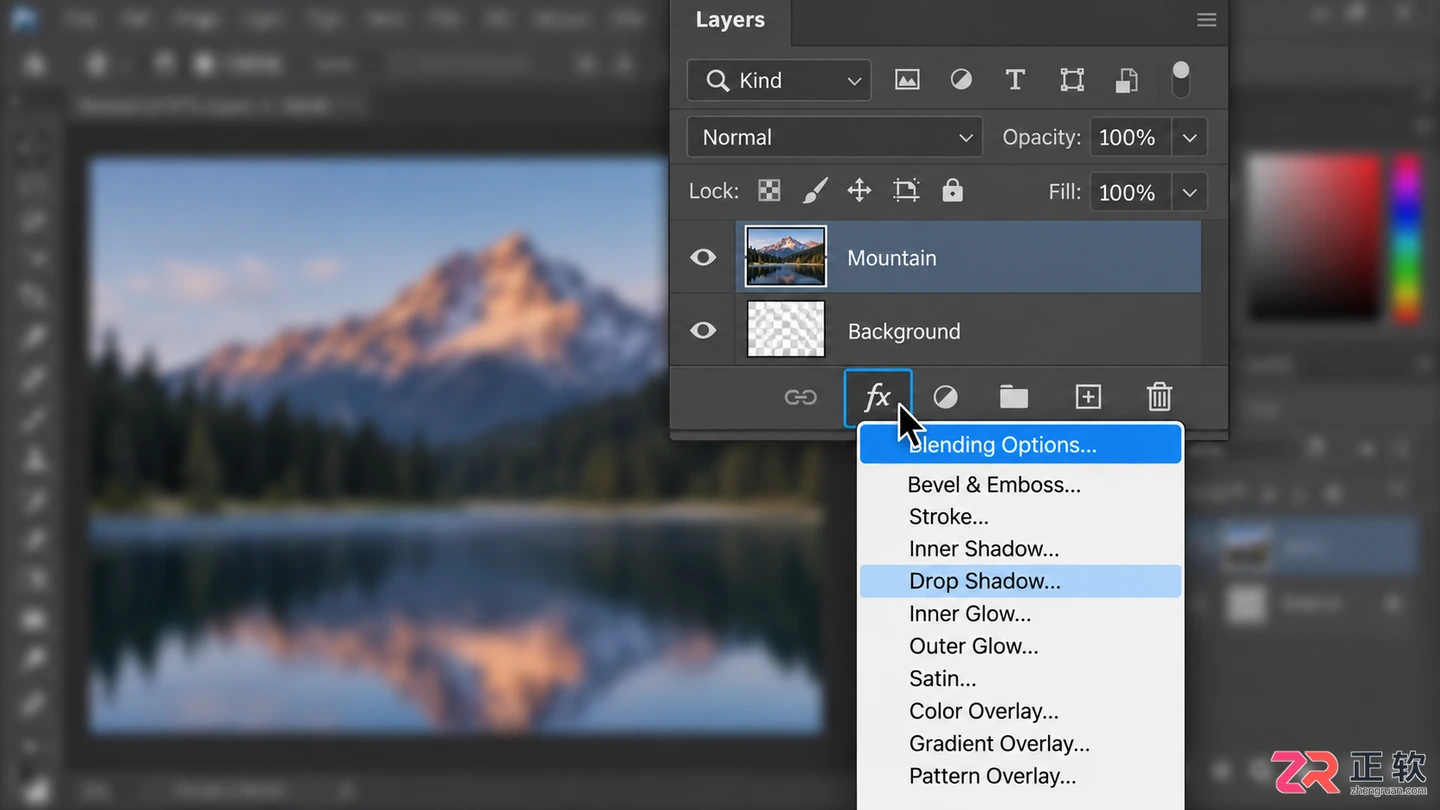Screen dimensions: 1440x810
Task: Lock transparent pixels checkerboard icon
Action: tap(769, 191)
